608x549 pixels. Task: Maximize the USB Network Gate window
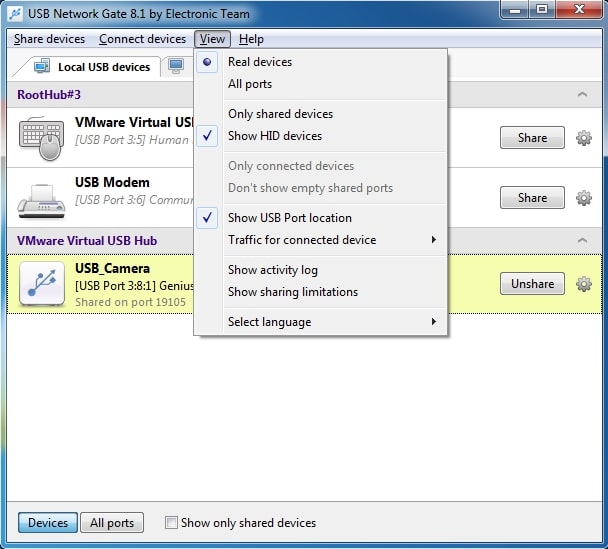pyautogui.click(x=542, y=9)
